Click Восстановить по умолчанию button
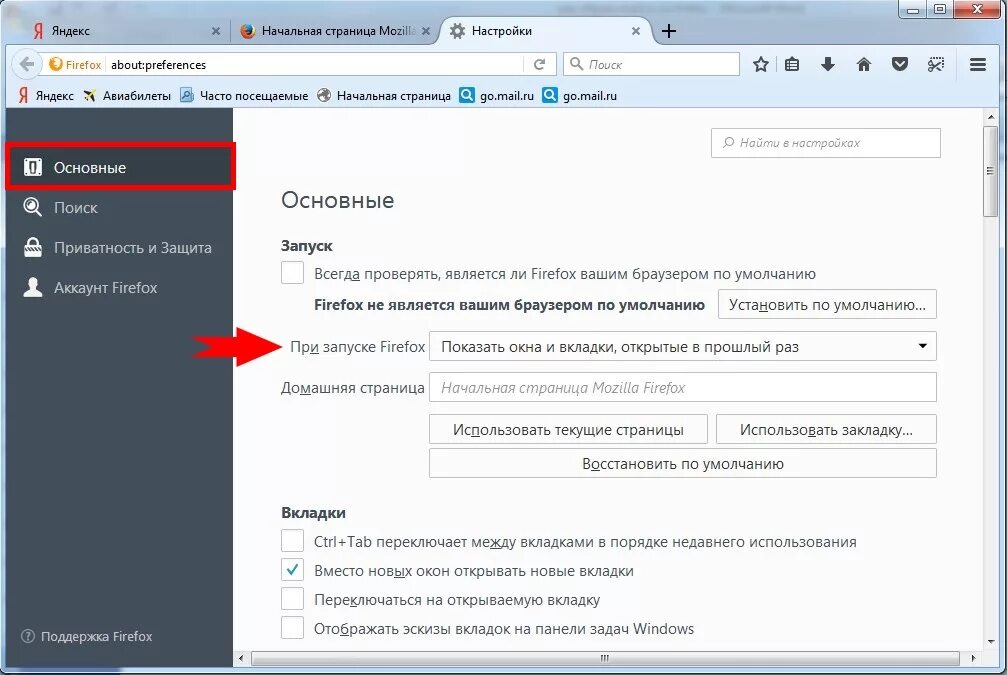The width and height of the screenshot is (1007, 675). click(x=683, y=463)
